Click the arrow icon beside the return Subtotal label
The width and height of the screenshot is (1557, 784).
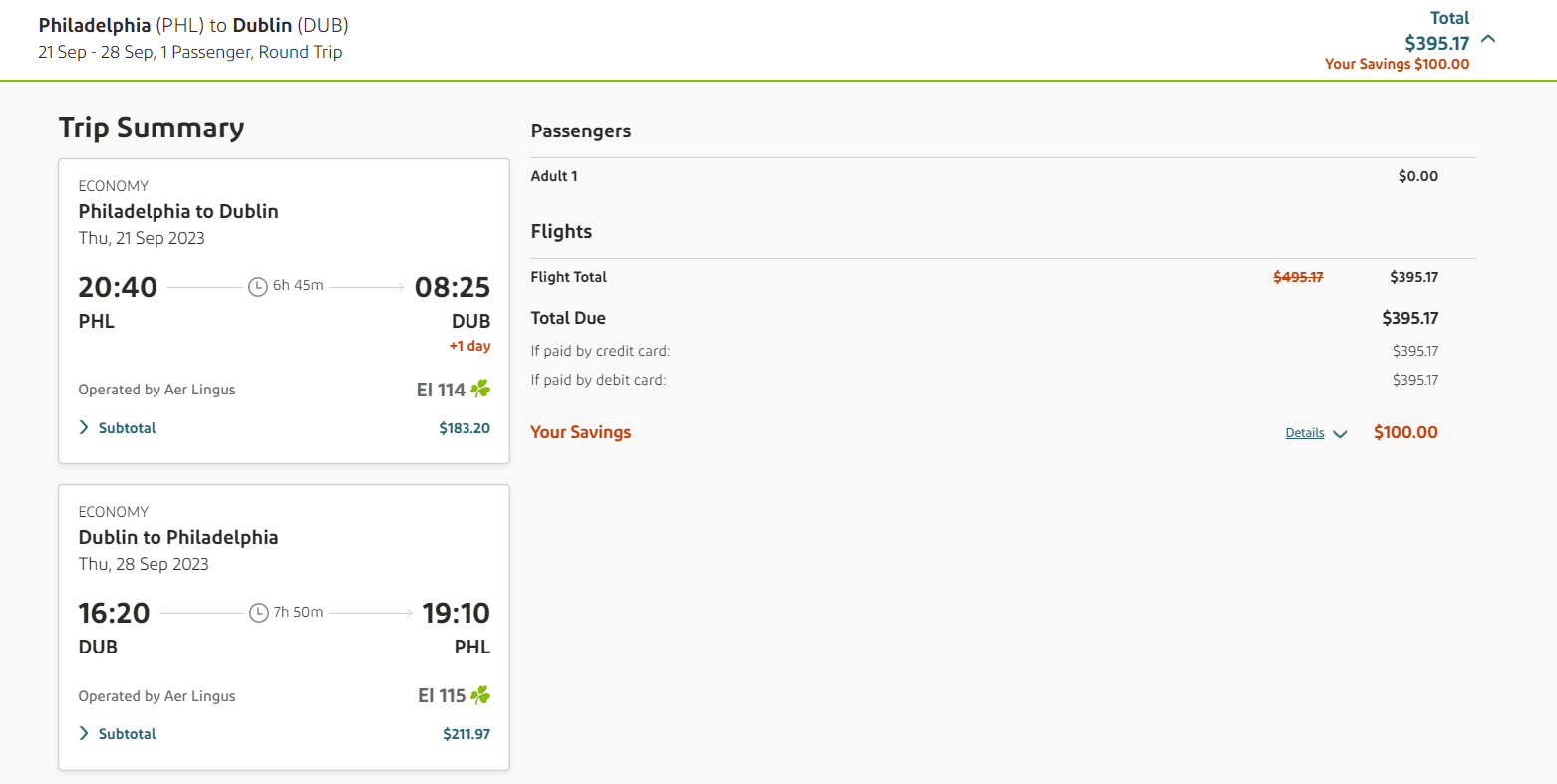point(83,733)
